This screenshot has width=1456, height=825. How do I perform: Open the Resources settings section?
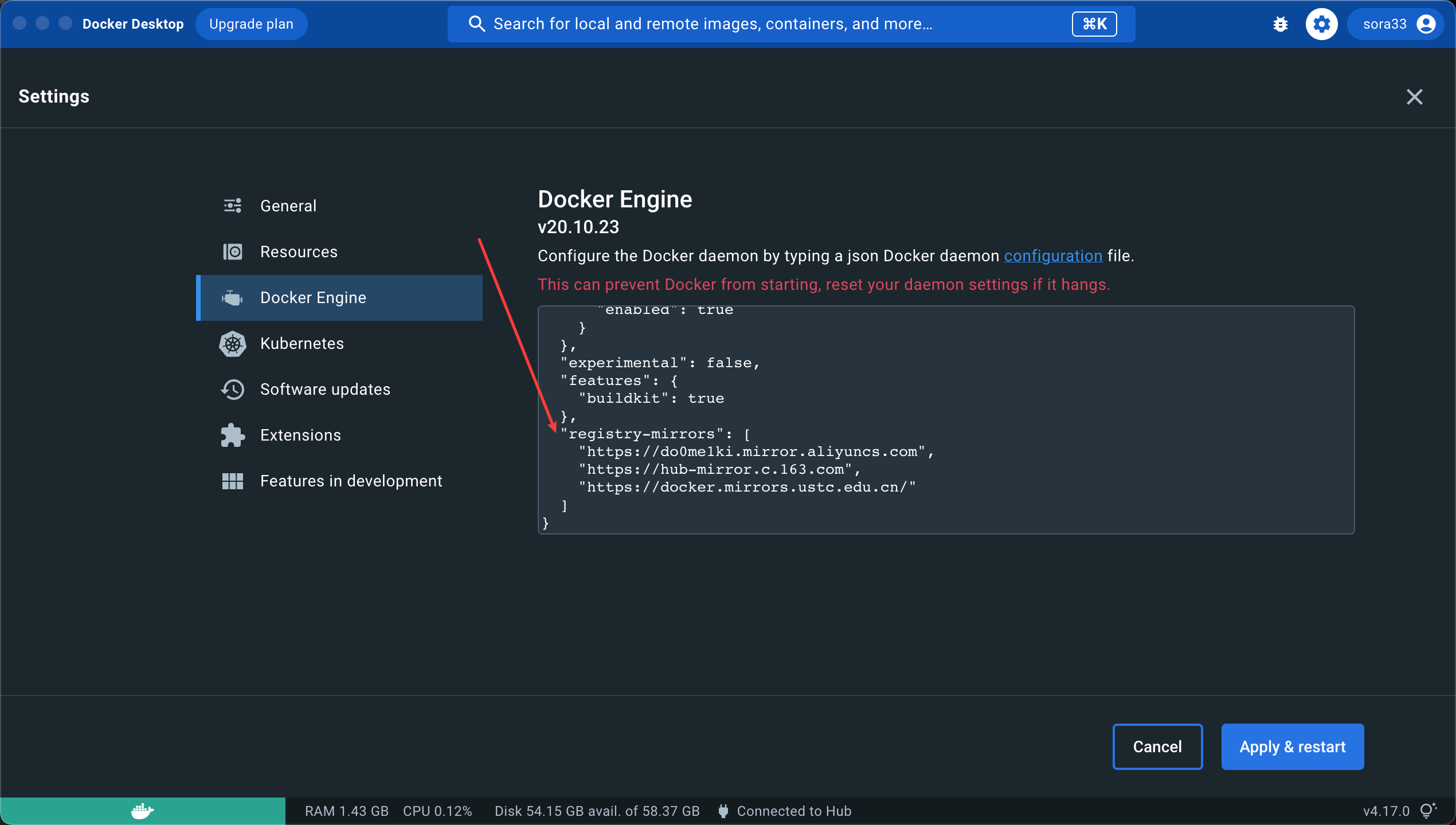[x=298, y=252]
